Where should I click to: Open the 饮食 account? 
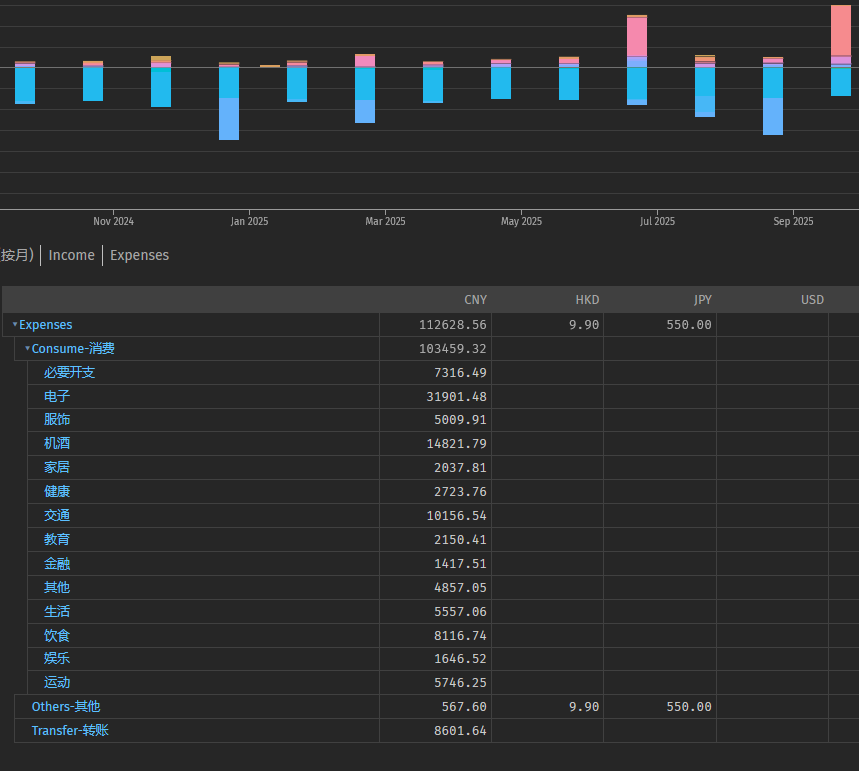(x=57, y=636)
